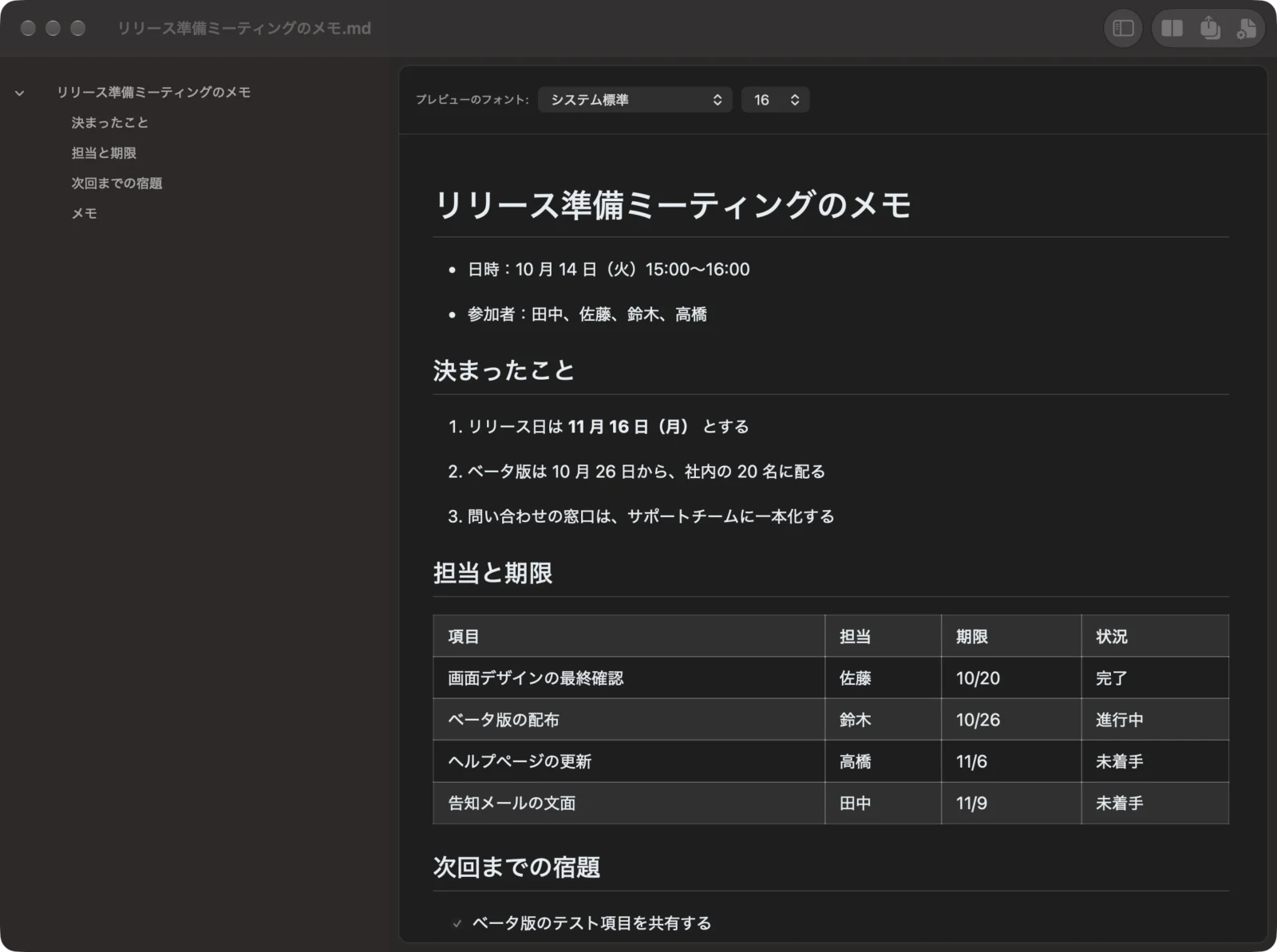The image size is (1277, 952).
Task: Click the 進行中 status cell
Action: tap(1155, 720)
